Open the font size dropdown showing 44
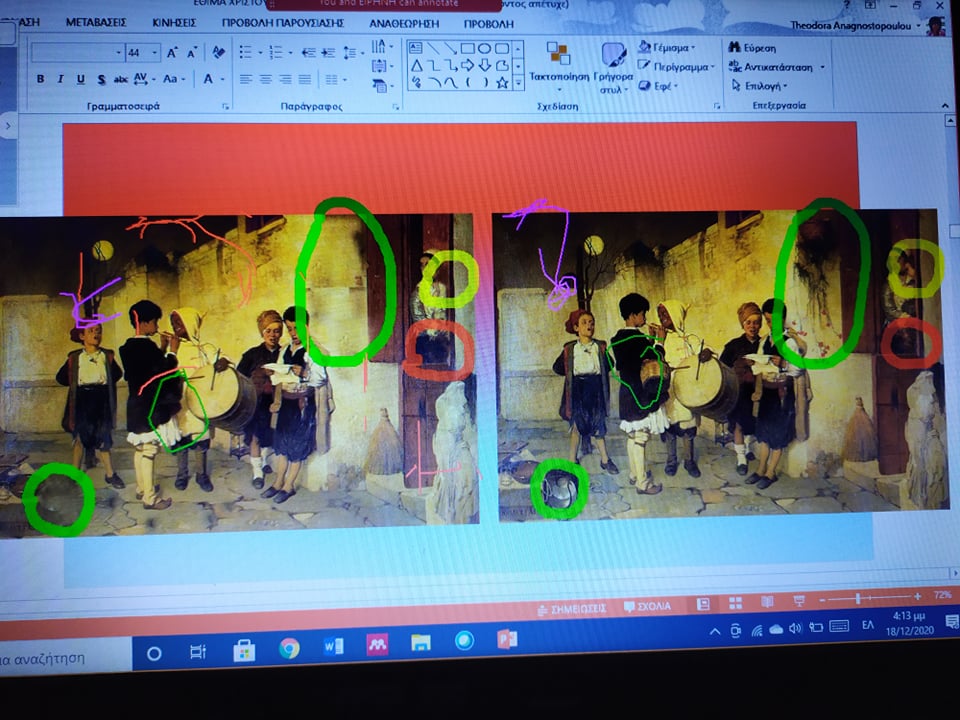The height and width of the screenshot is (720, 960). (x=155, y=53)
